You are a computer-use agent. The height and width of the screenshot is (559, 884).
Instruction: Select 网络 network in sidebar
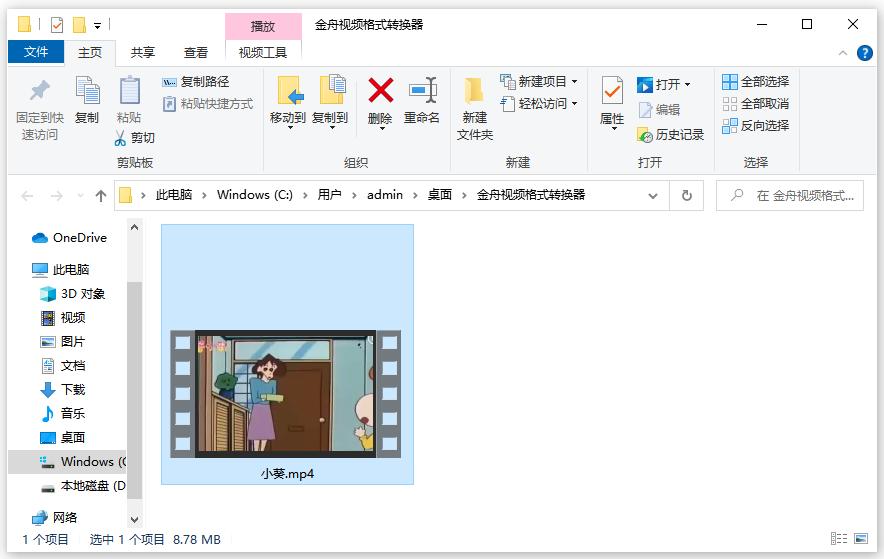pyautogui.click(x=55, y=517)
